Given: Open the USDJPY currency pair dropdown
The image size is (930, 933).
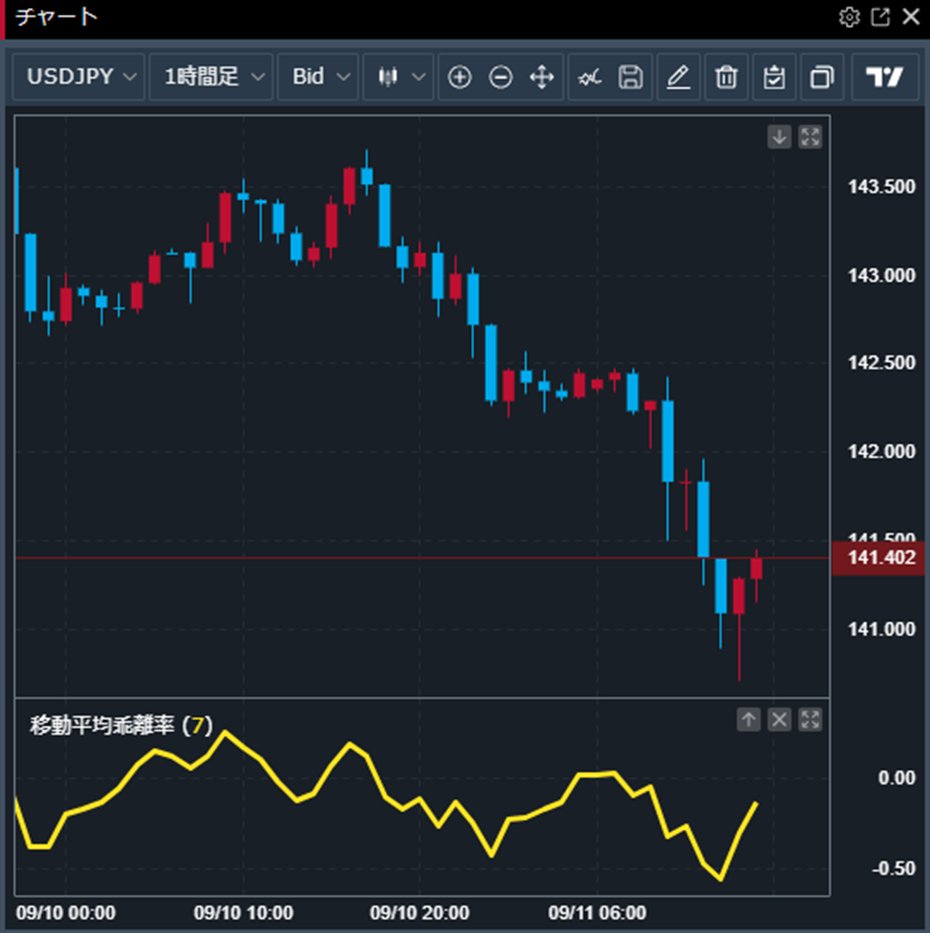Looking at the screenshot, I should 79,77.
